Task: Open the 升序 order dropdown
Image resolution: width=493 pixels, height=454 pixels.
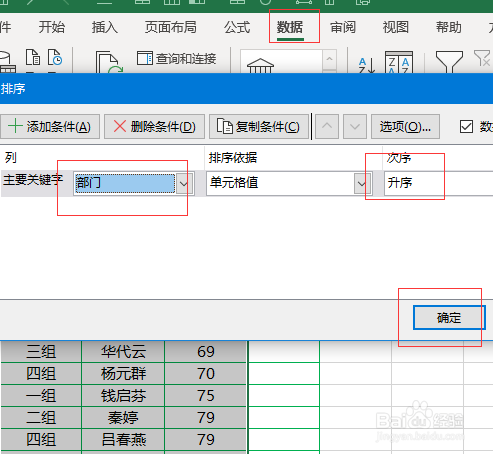Action: tap(438, 183)
